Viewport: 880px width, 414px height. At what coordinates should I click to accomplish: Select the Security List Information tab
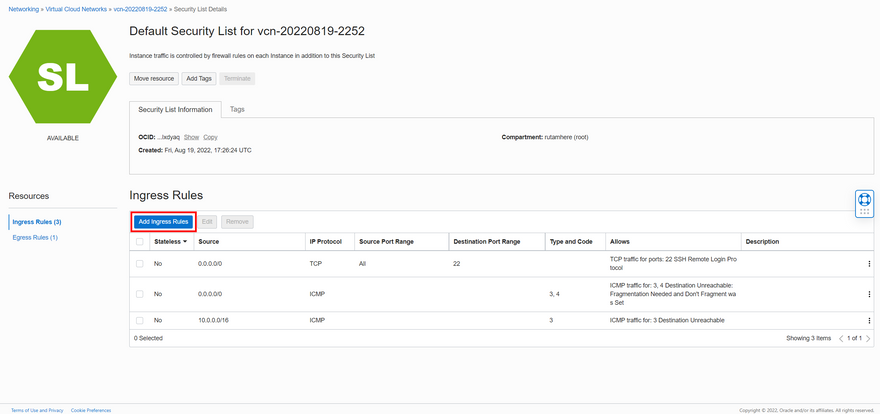(175, 109)
